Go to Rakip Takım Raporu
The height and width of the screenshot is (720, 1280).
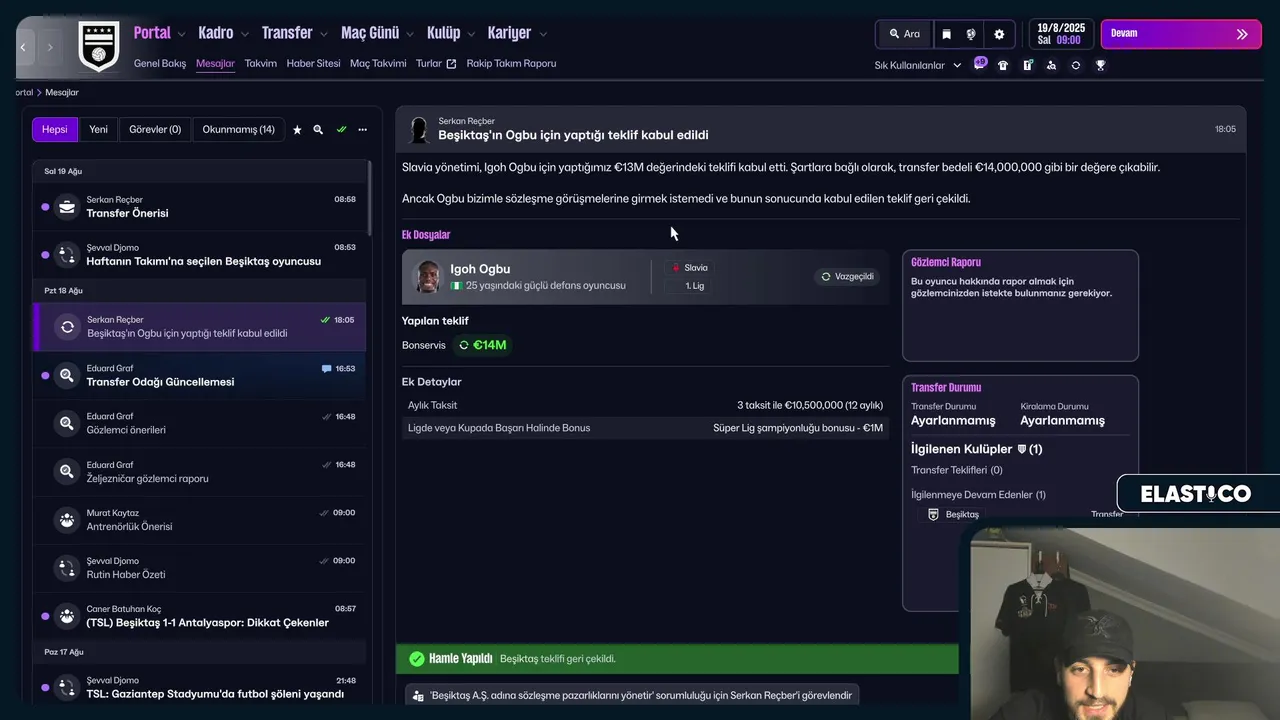[511, 63]
